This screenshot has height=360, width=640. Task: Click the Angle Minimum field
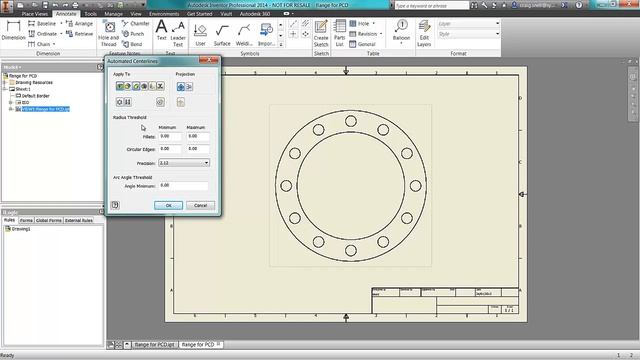click(183, 186)
